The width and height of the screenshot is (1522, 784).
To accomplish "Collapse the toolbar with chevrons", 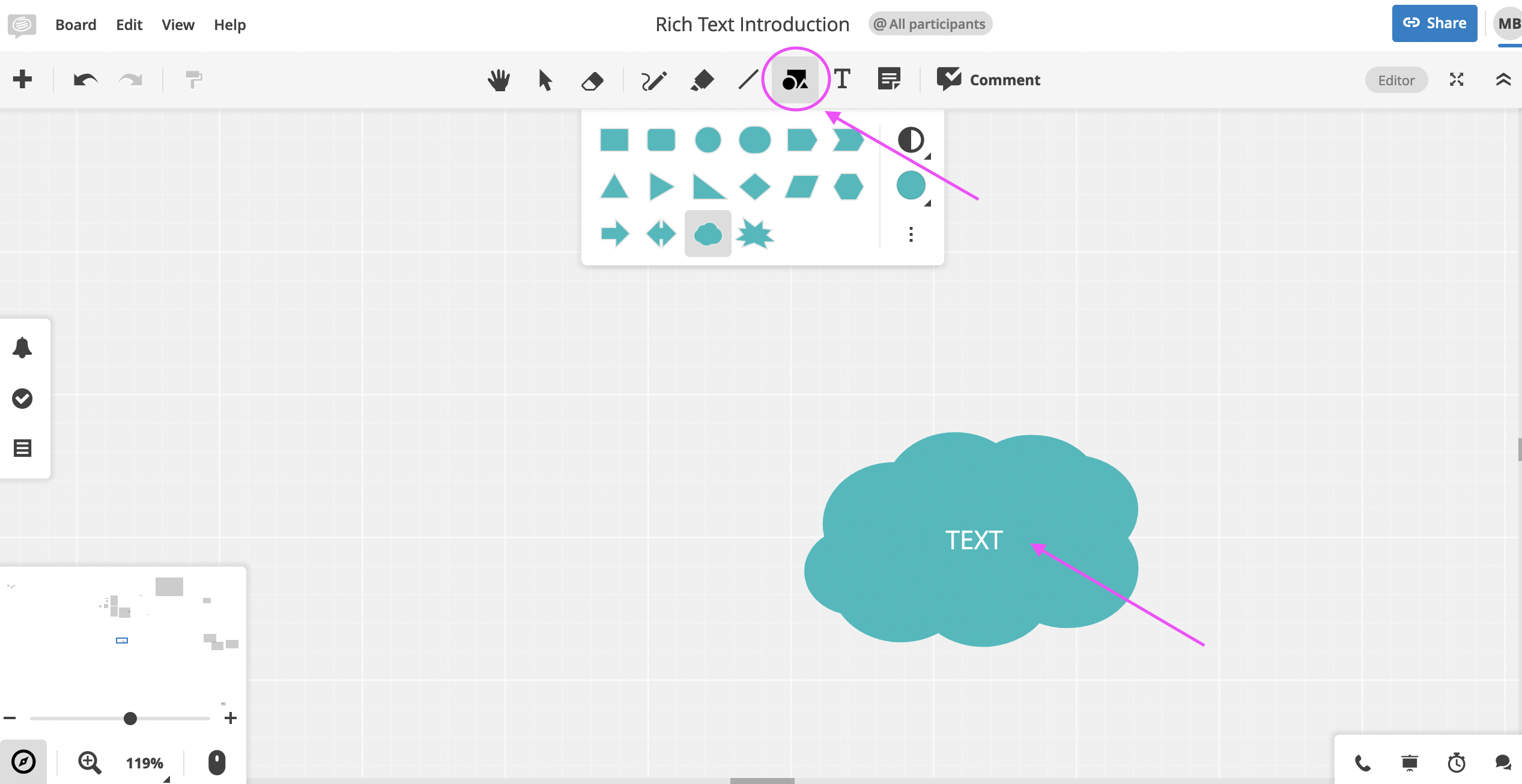I will coord(1503,80).
